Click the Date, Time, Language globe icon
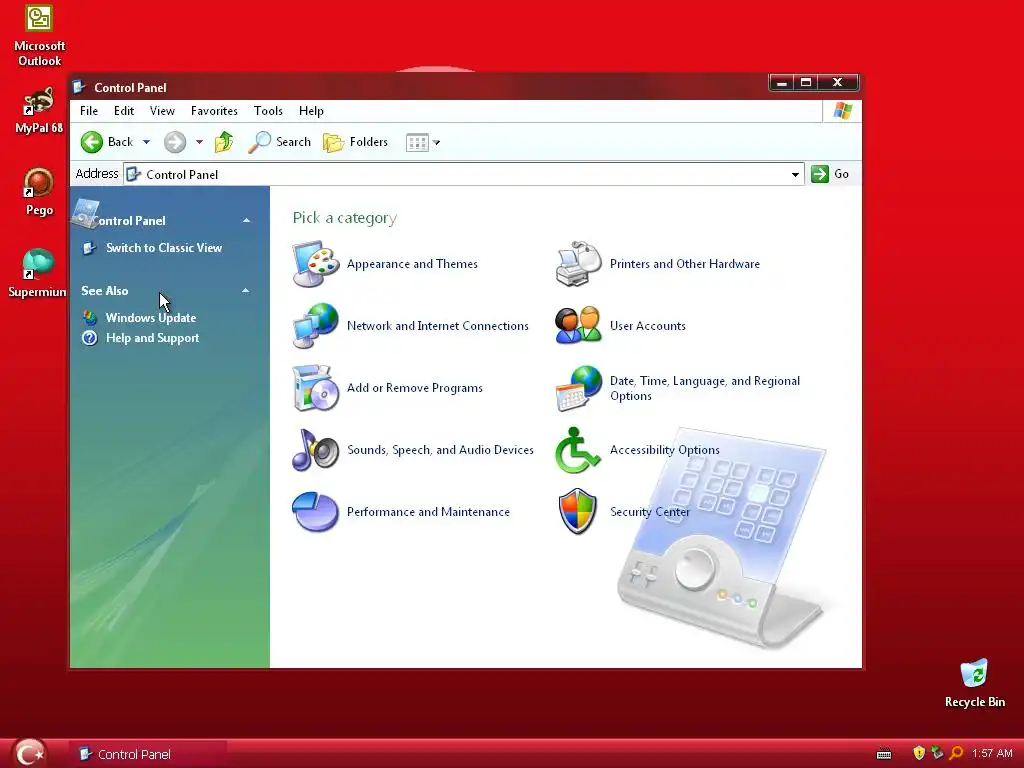This screenshot has height=768, width=1024. [x=578, y=388]
